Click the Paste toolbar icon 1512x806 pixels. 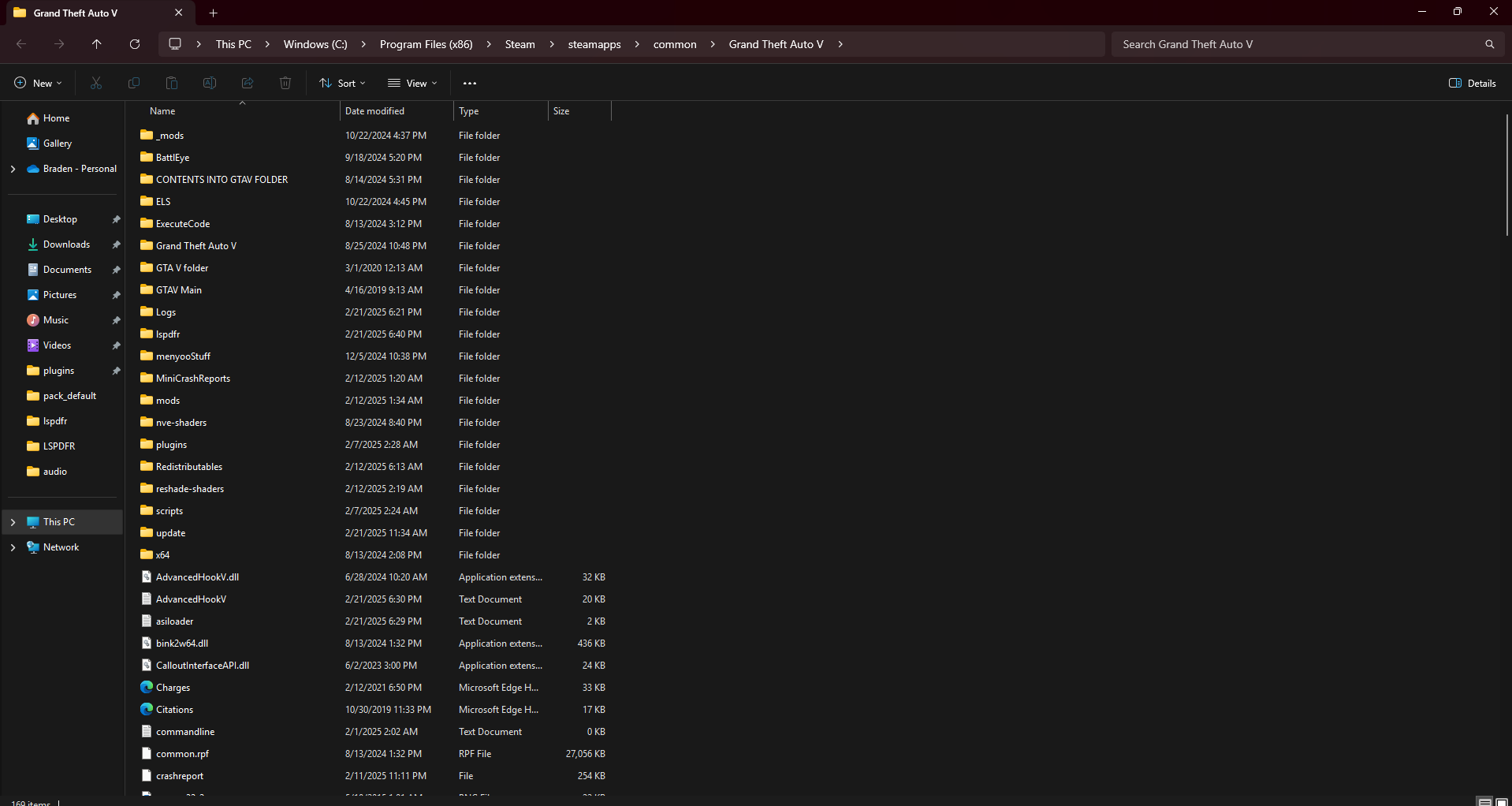tap(172, 83)
